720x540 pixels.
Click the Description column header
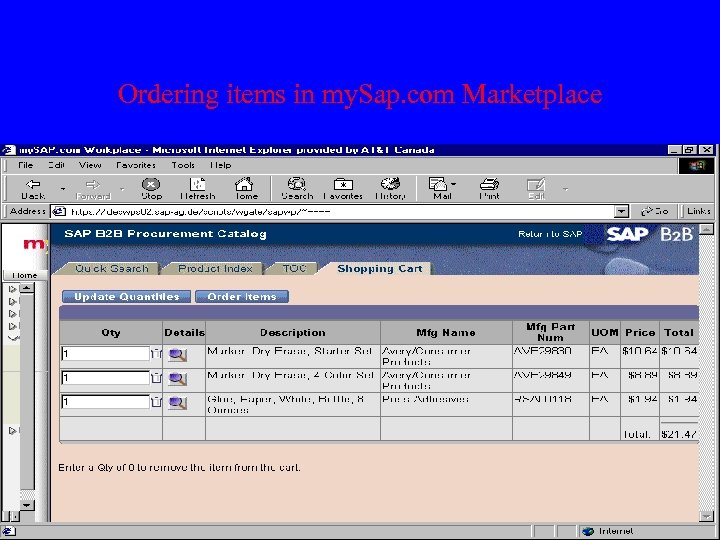pyautogui.click(x=292, y=332)
